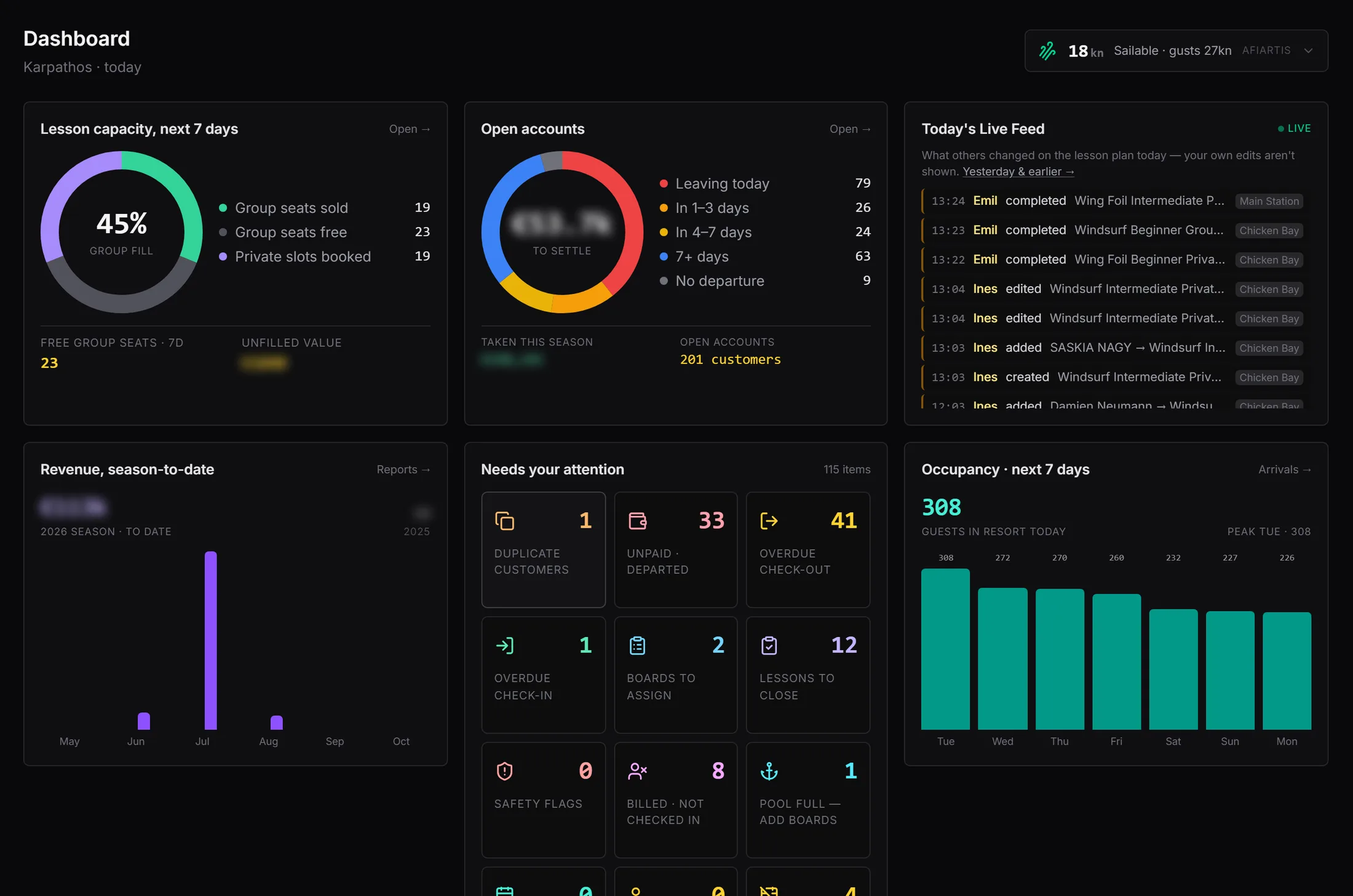Click the In 1–3 days legend row
Viewport: 1353px width, 896px height.
click(x=764, y=208)
